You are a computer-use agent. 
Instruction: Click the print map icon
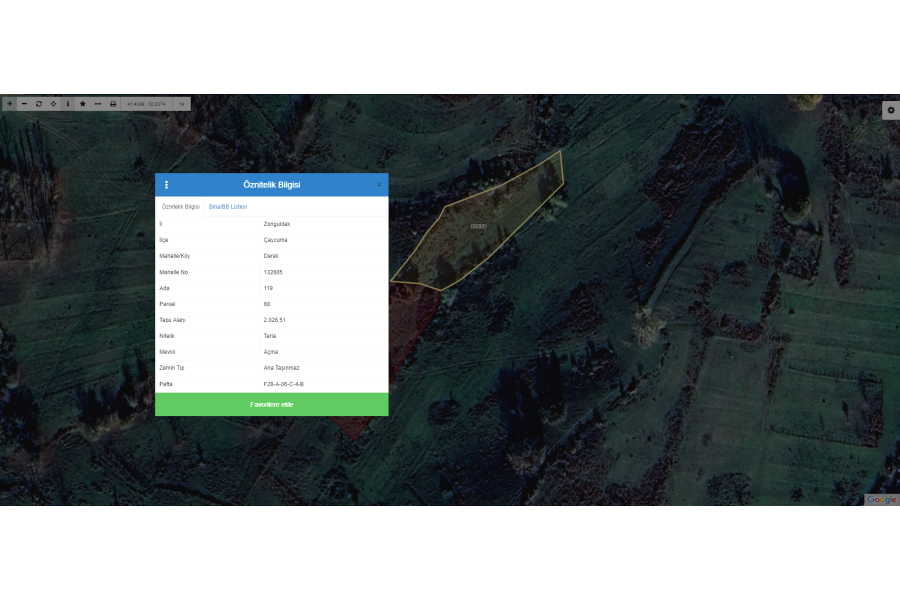pyautogui.click(x=113, y=104)
